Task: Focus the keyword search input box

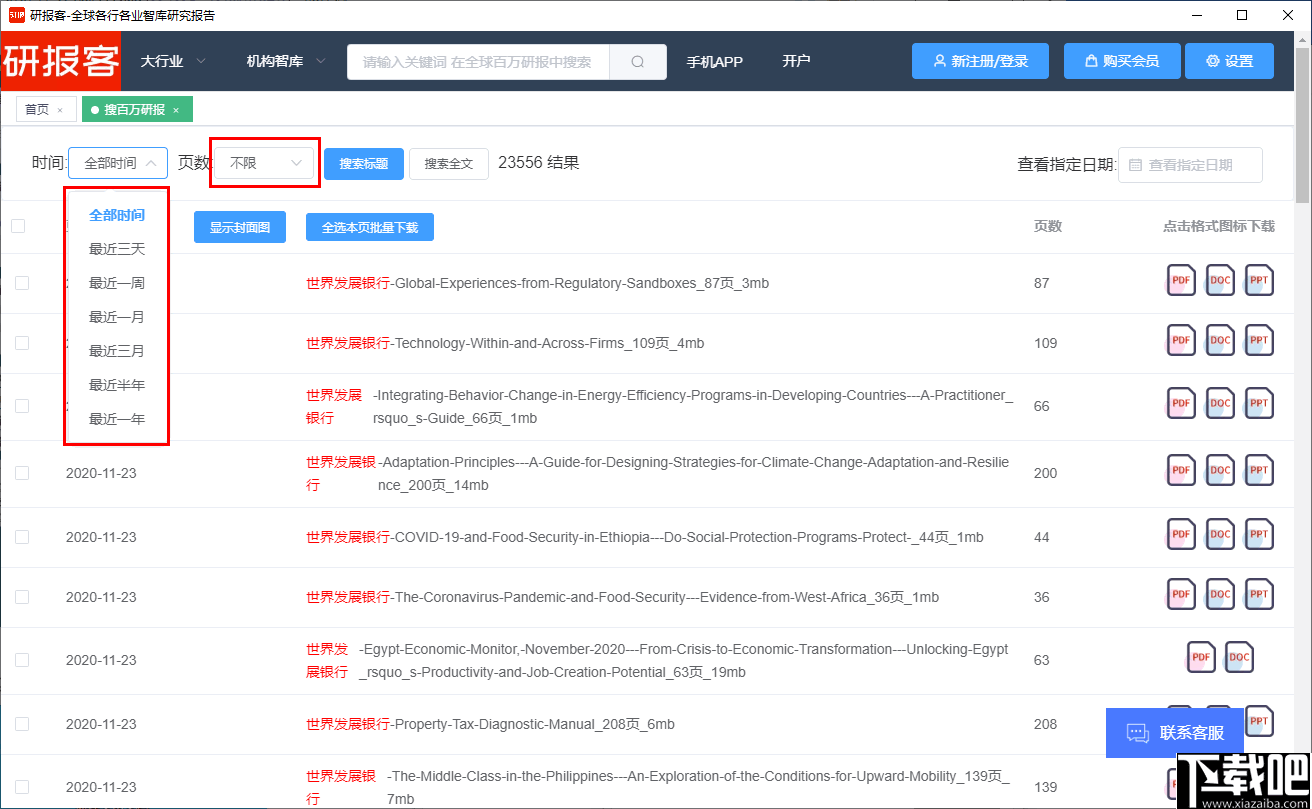Action: (x=478, y=61)
